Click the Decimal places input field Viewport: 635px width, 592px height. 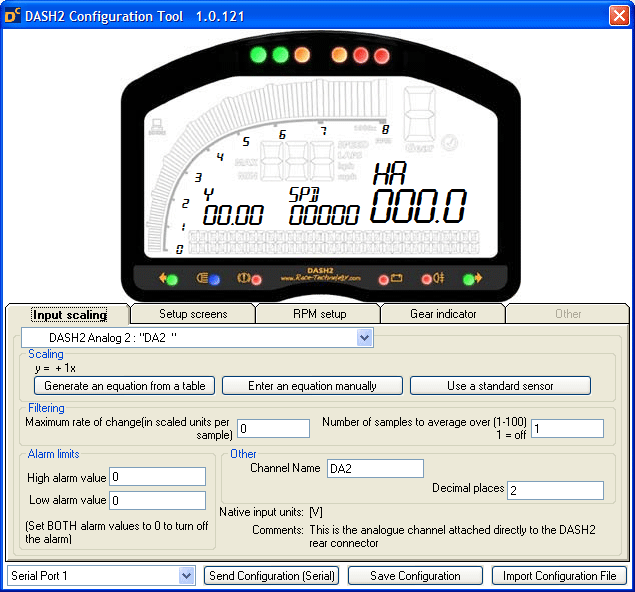(x=554, y=490)
